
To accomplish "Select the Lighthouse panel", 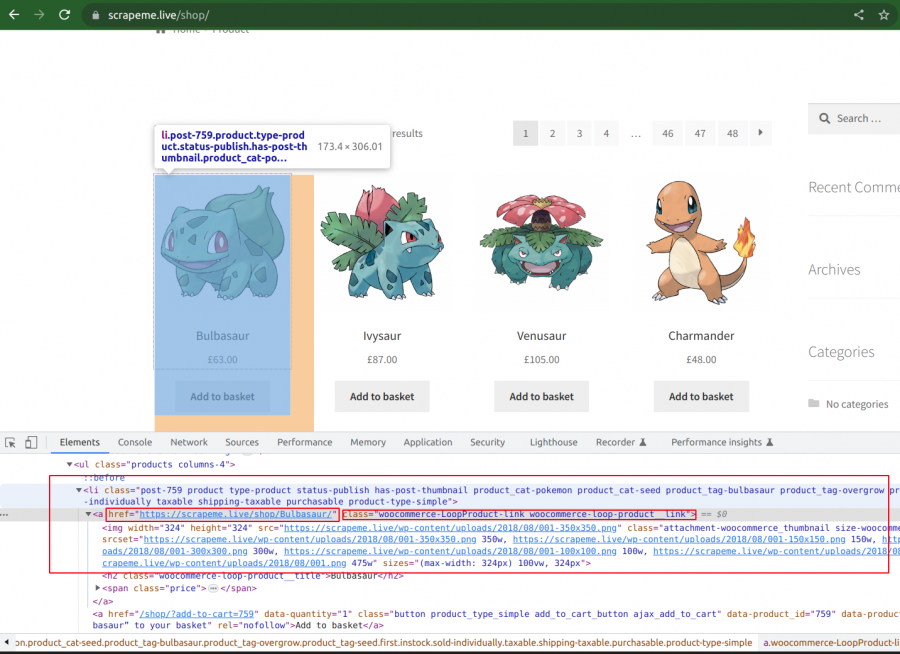I will tap(553, 441).
